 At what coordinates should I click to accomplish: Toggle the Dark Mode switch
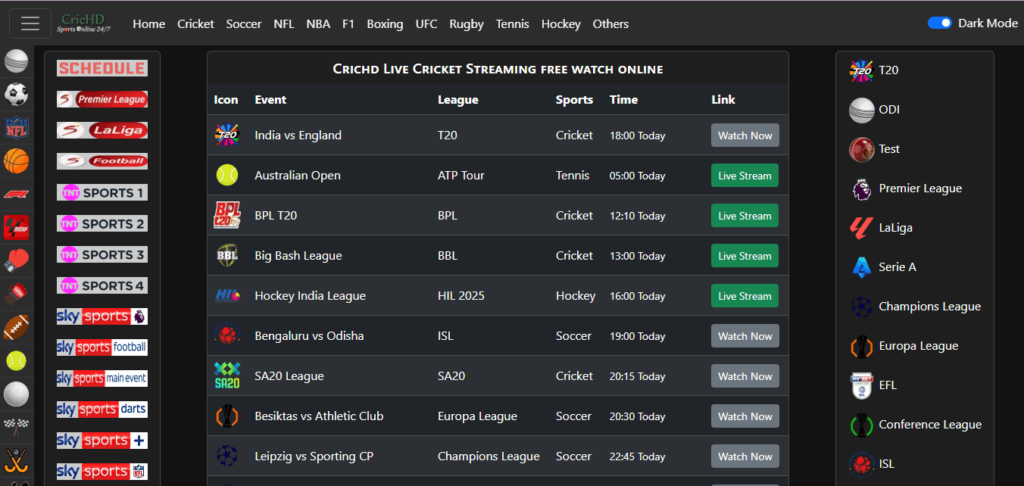939,23
